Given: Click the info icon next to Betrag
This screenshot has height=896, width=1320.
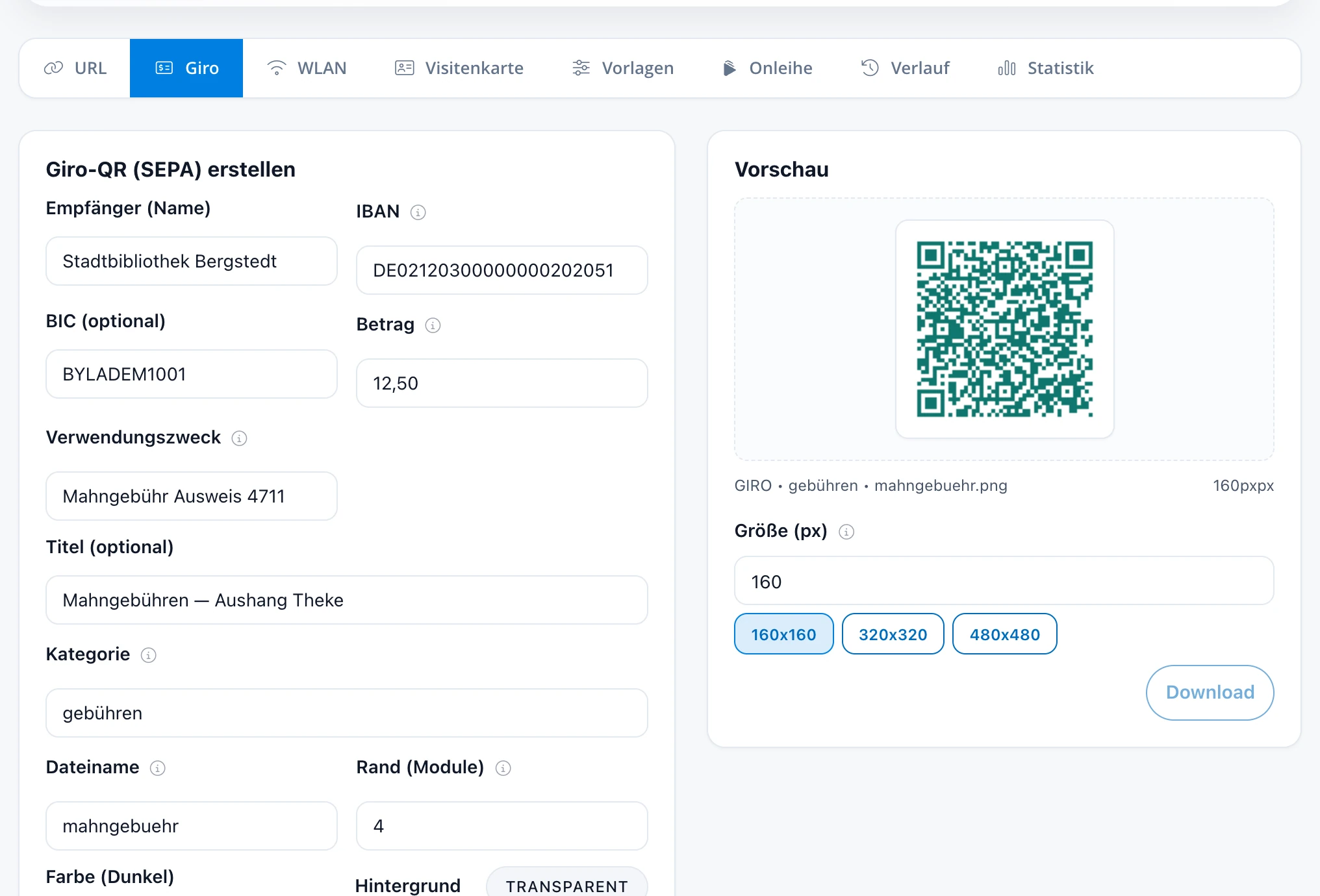Looking at the screenshot, I should [x=433, y=325].
